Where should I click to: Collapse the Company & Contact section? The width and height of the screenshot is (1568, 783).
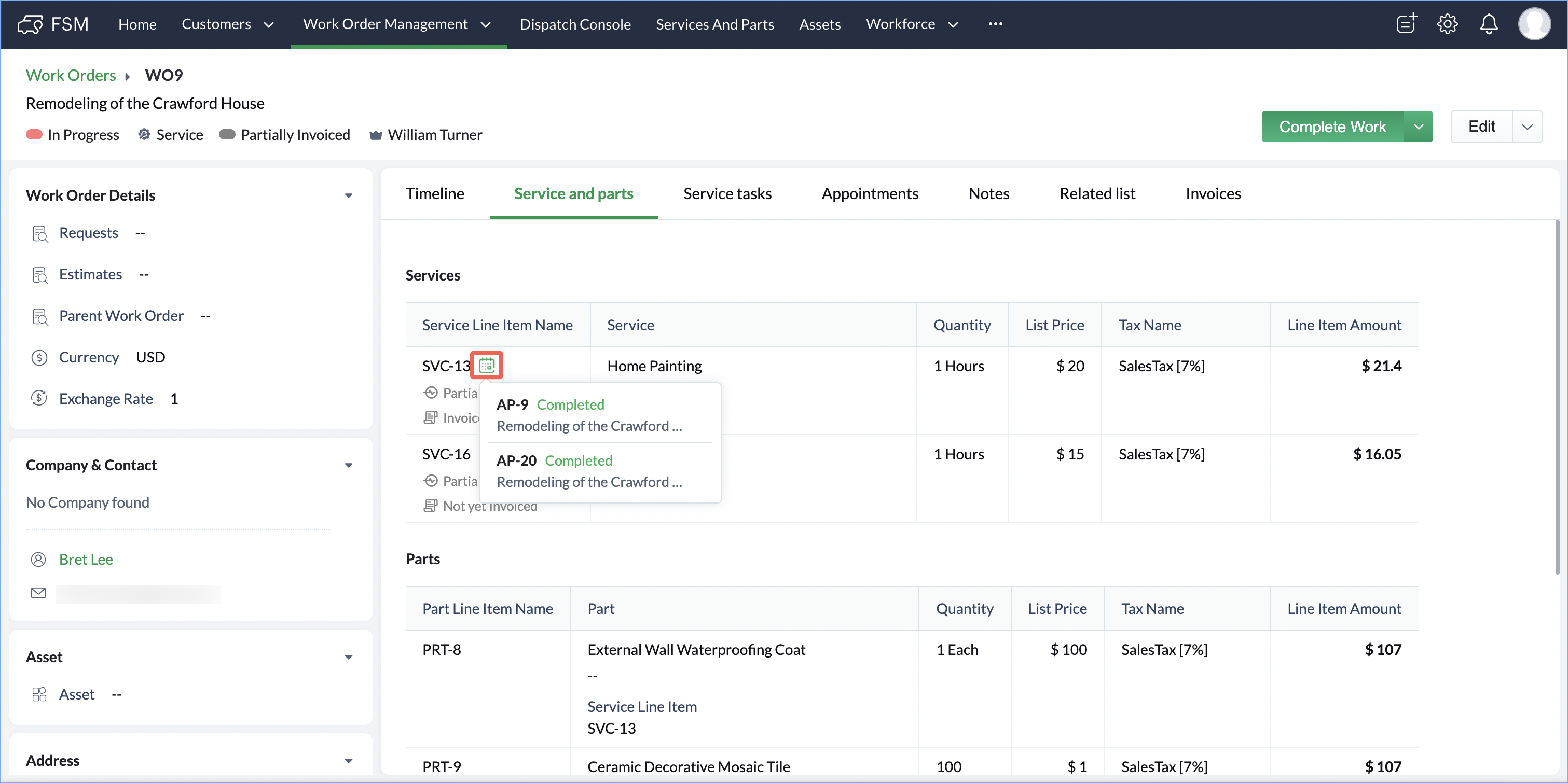[x=349, y=466]
